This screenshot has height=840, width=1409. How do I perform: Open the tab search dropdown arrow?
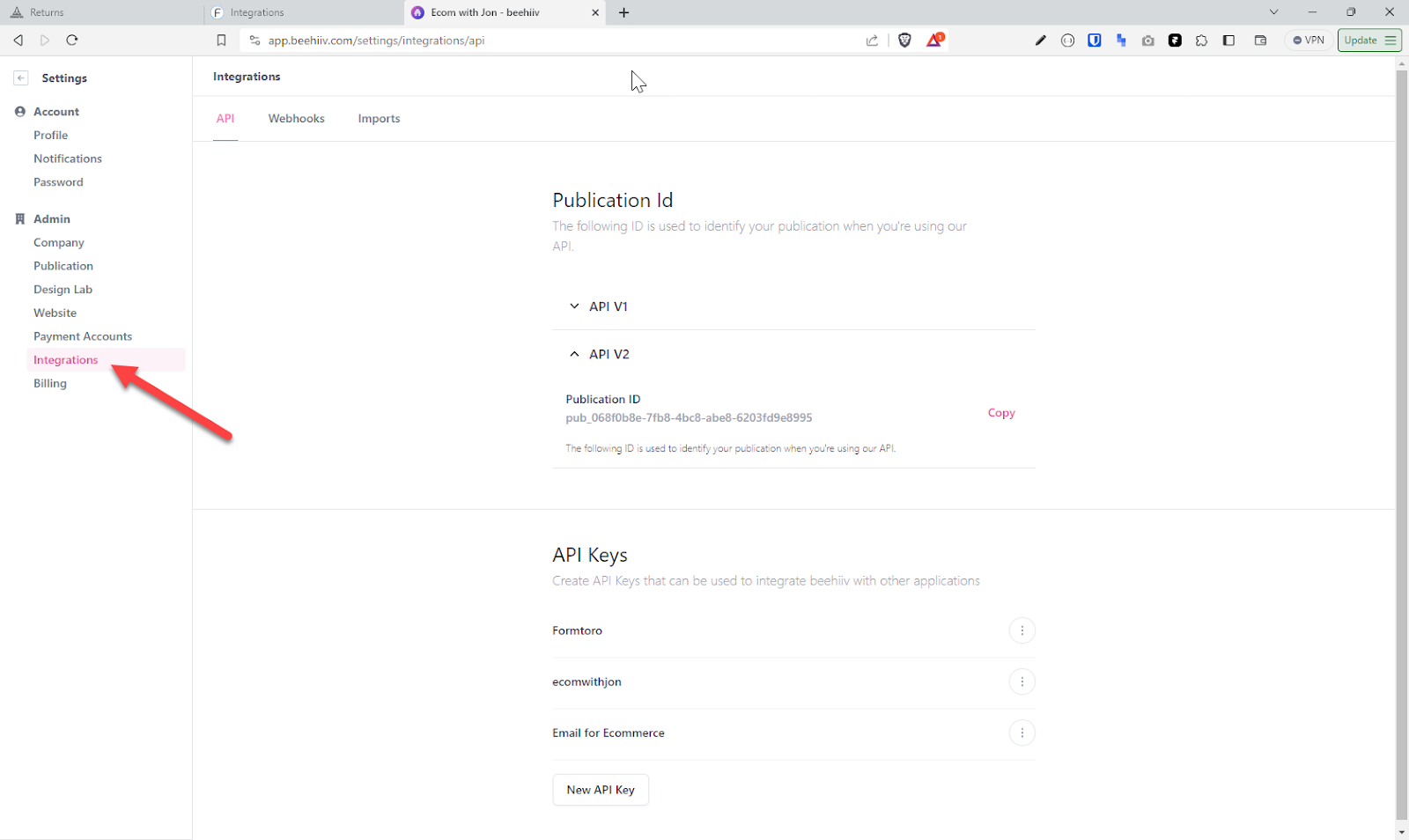click(x=1273, y=12)
